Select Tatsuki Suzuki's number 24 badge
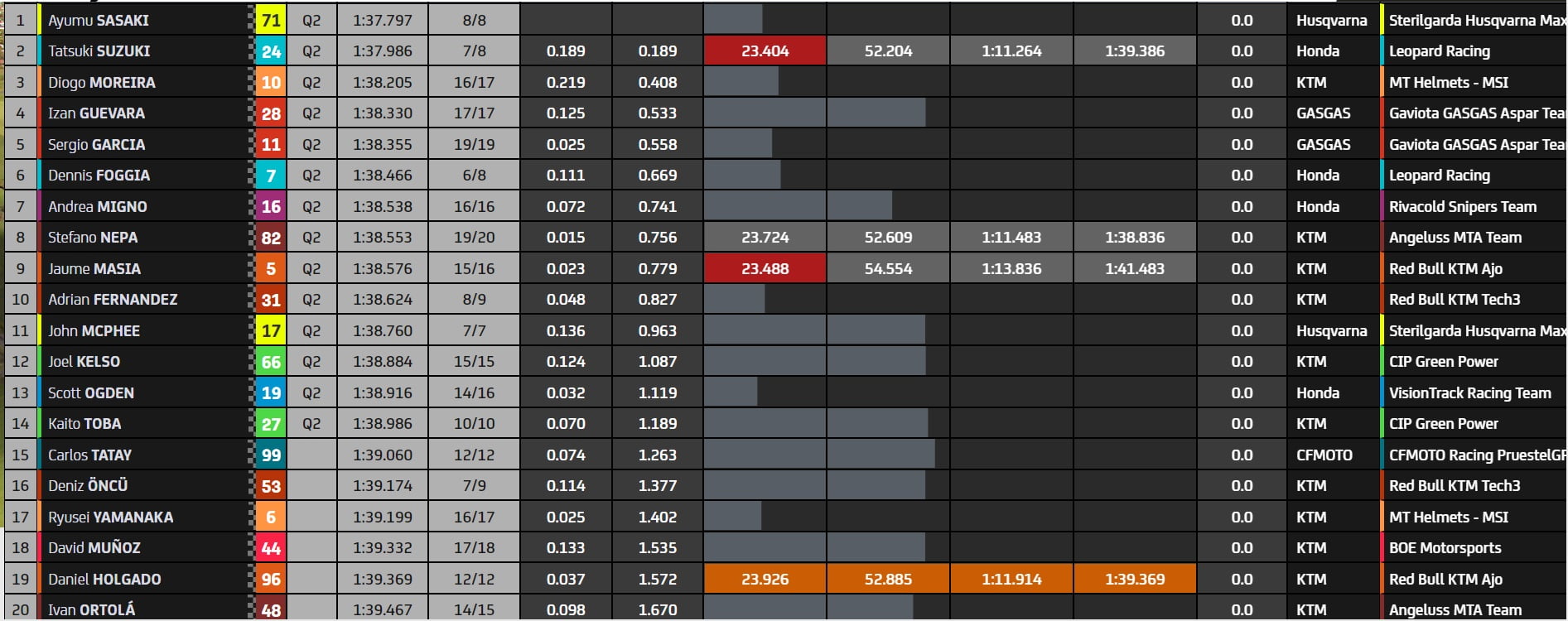Screen dimensions: 1568x621 click(271, 51)
